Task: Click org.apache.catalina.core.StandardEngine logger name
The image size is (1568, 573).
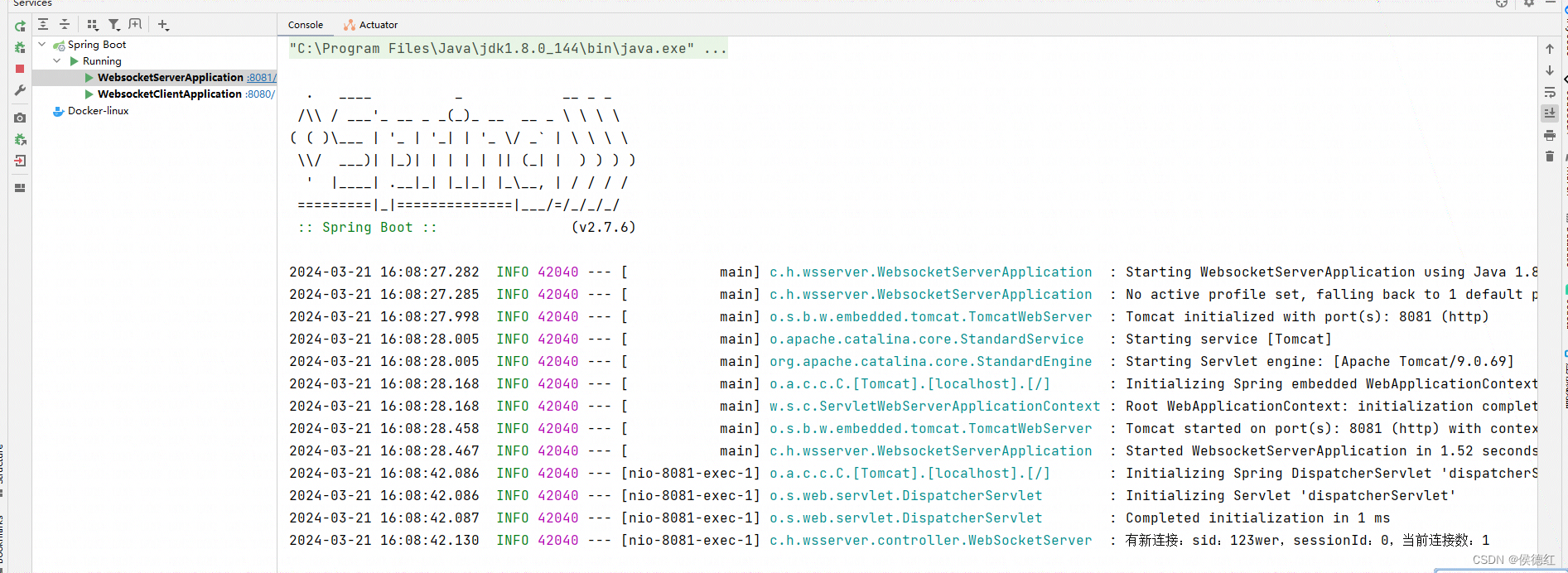Action: pyautogui.click(x=931, y=362)
